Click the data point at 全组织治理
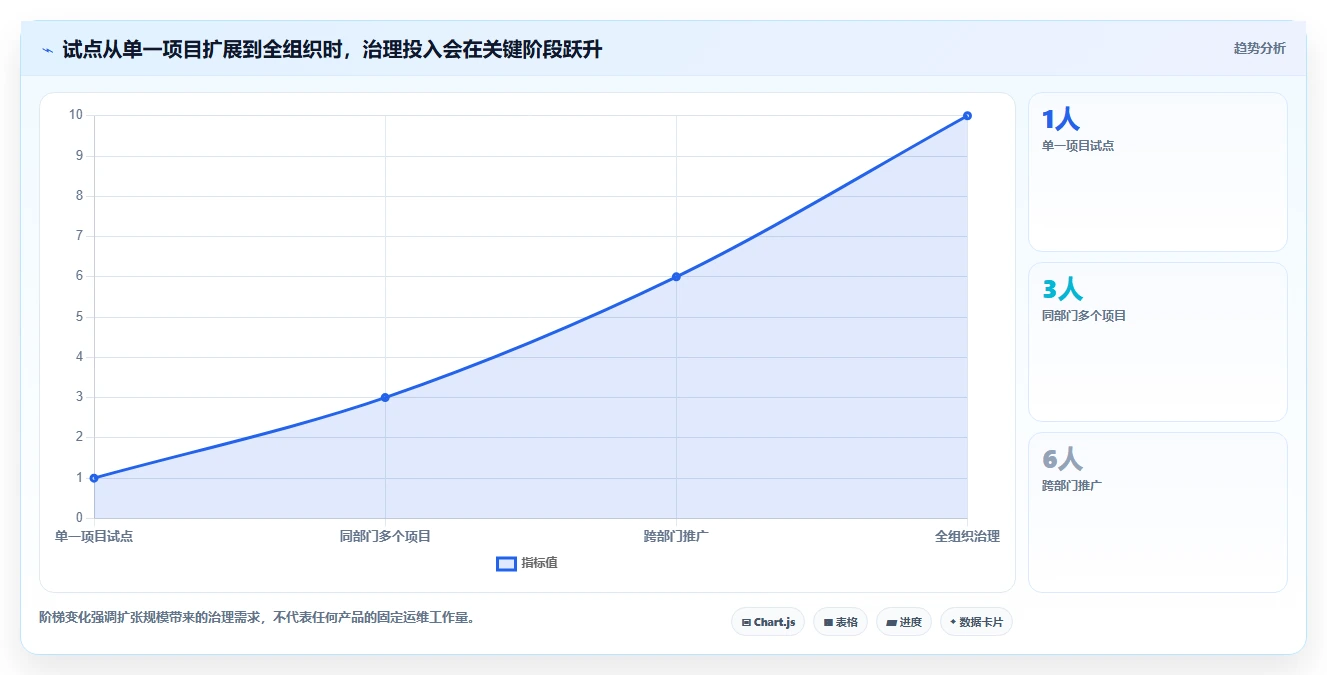This screenshot has width=1327, height=675. pos(967,115)
